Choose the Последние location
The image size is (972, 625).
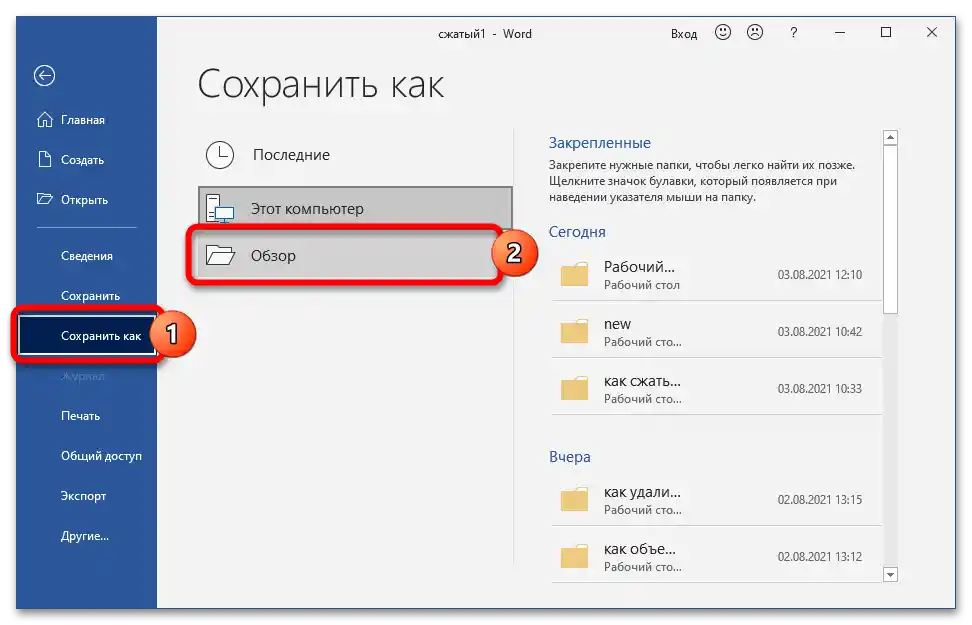tap(355, 155)
